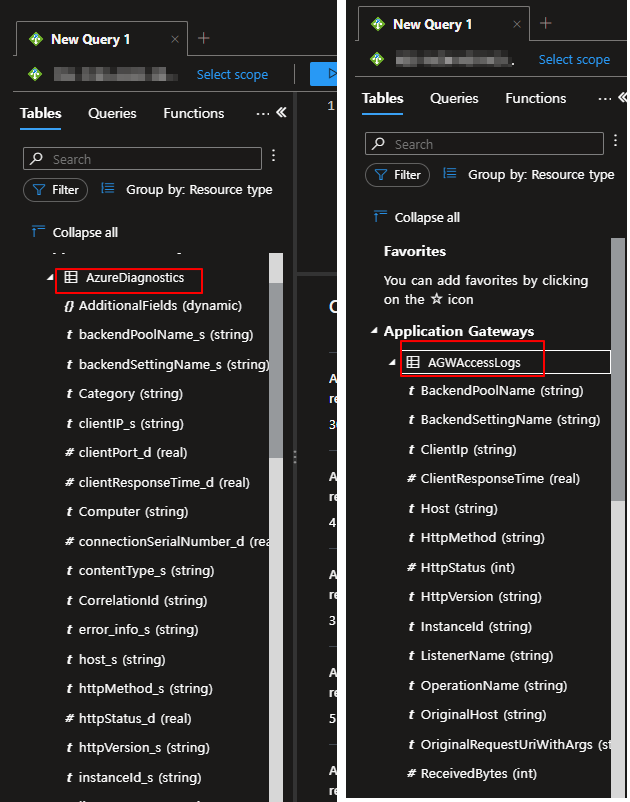Select contentType_s (string) column

coord(140,571)
